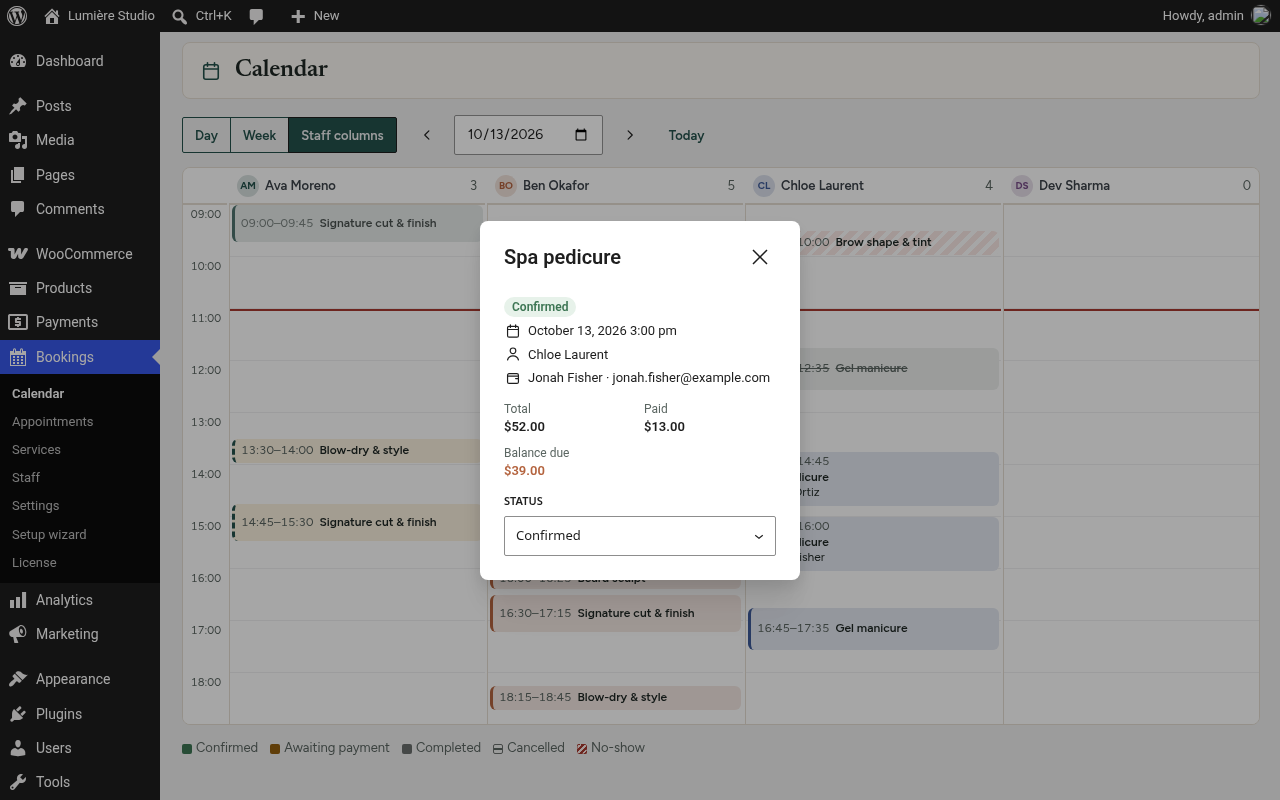
Task: Click the Pages icon in sidebar
Action: coord(18,175)
